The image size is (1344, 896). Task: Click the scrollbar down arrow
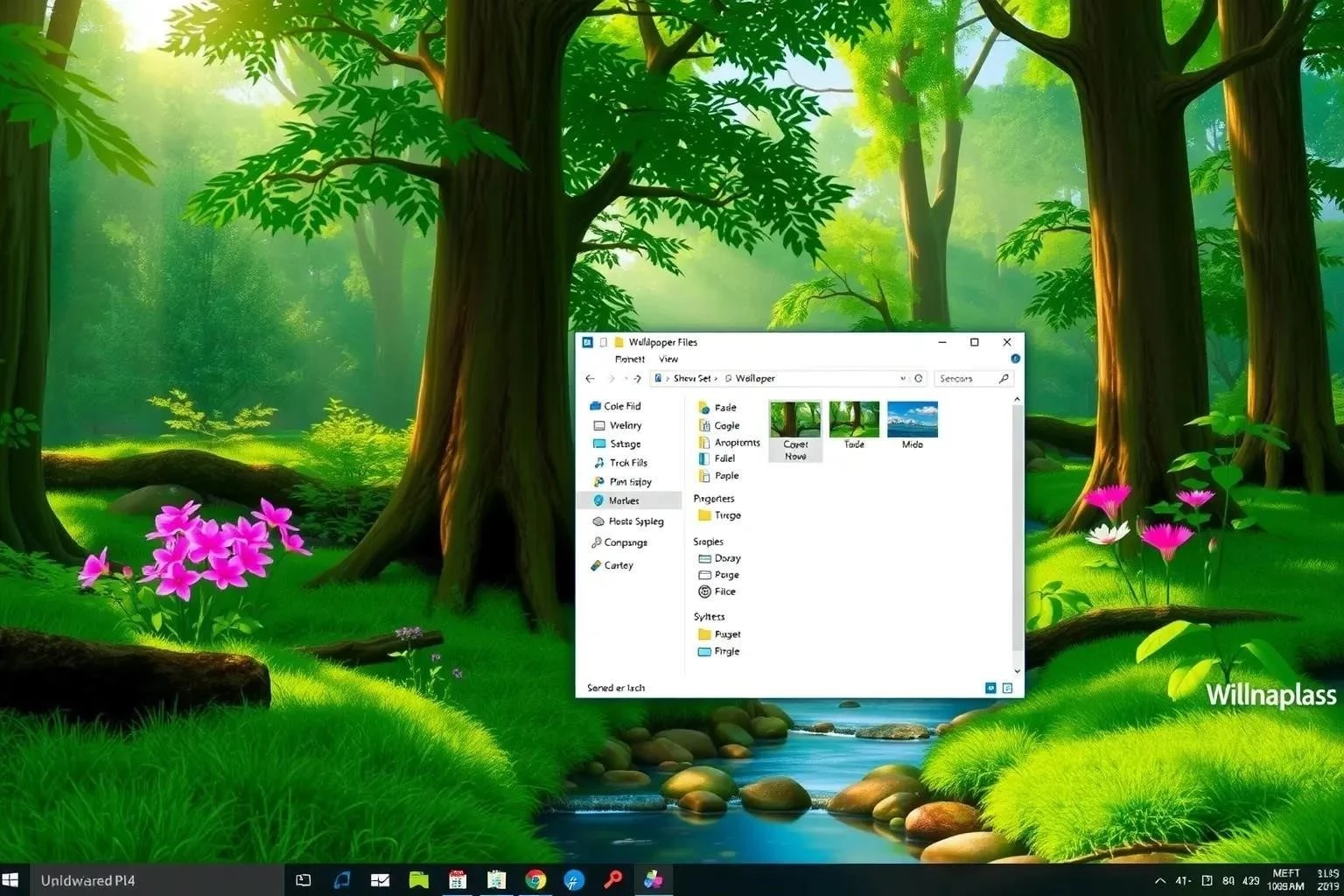[1017, 671]
